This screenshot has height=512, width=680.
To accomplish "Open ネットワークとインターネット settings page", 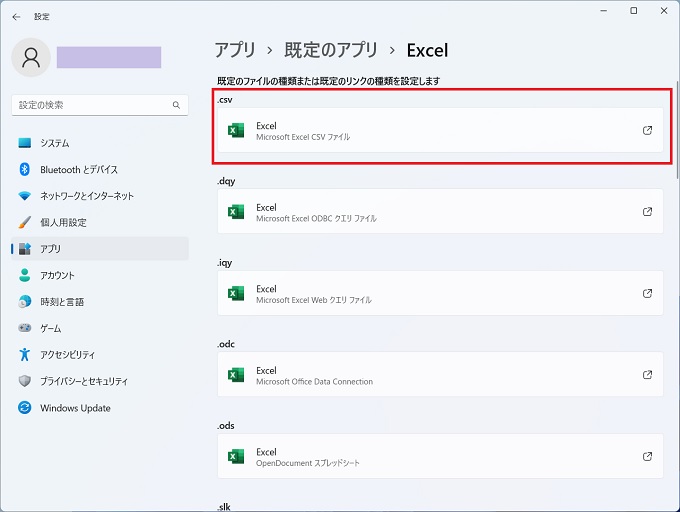I will pyautogui.click(x=100, y=196).
